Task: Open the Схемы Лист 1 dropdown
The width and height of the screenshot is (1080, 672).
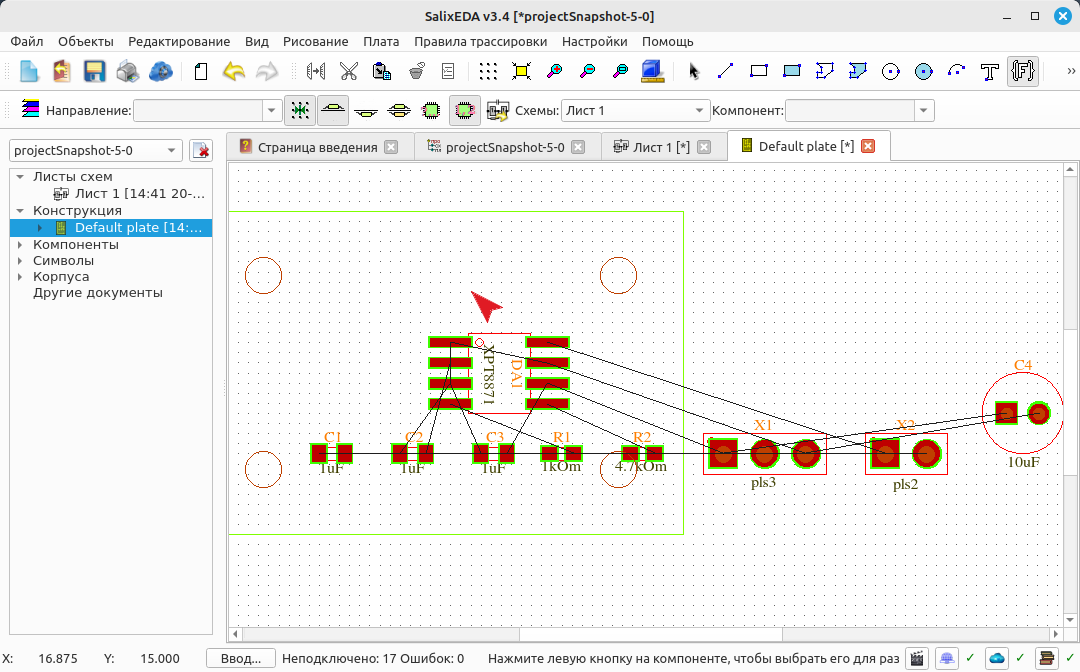Action: pos(635,110)
